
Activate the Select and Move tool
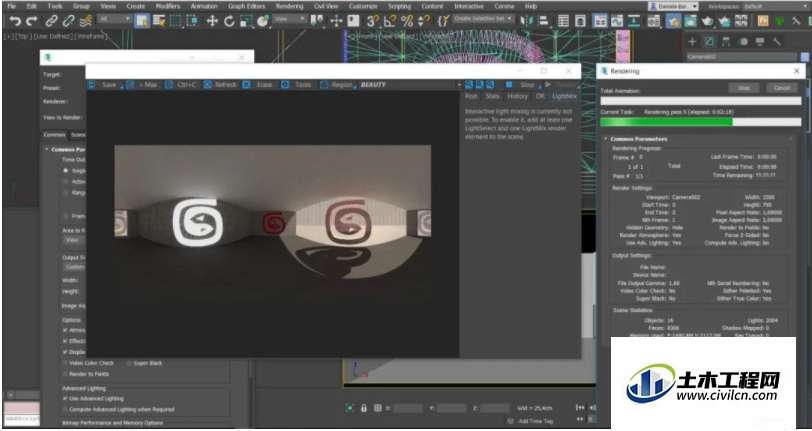point(212,21)
